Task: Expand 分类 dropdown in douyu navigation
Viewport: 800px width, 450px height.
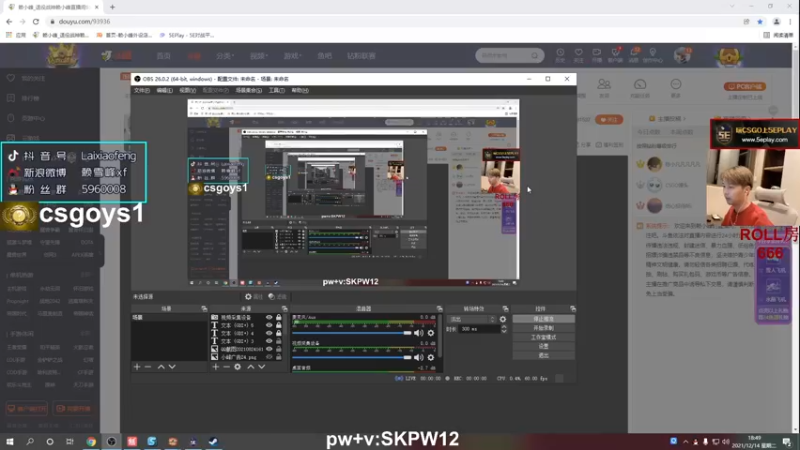Action: (225, 56)
